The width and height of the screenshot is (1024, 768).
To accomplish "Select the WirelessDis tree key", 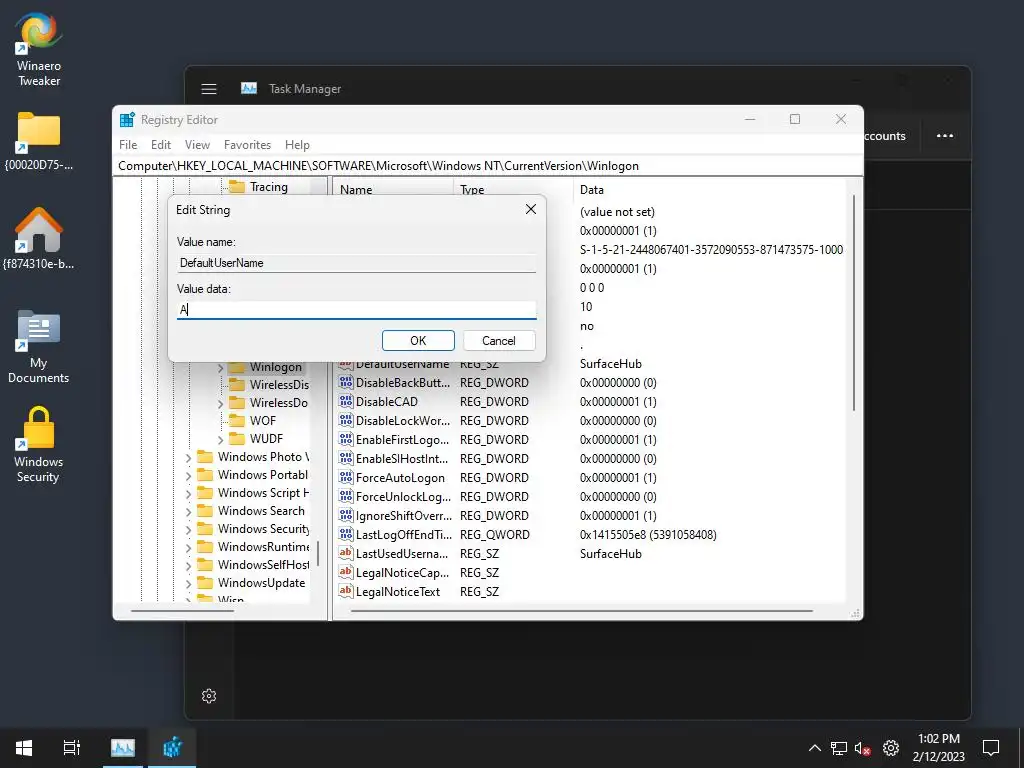I will [279, 385].
